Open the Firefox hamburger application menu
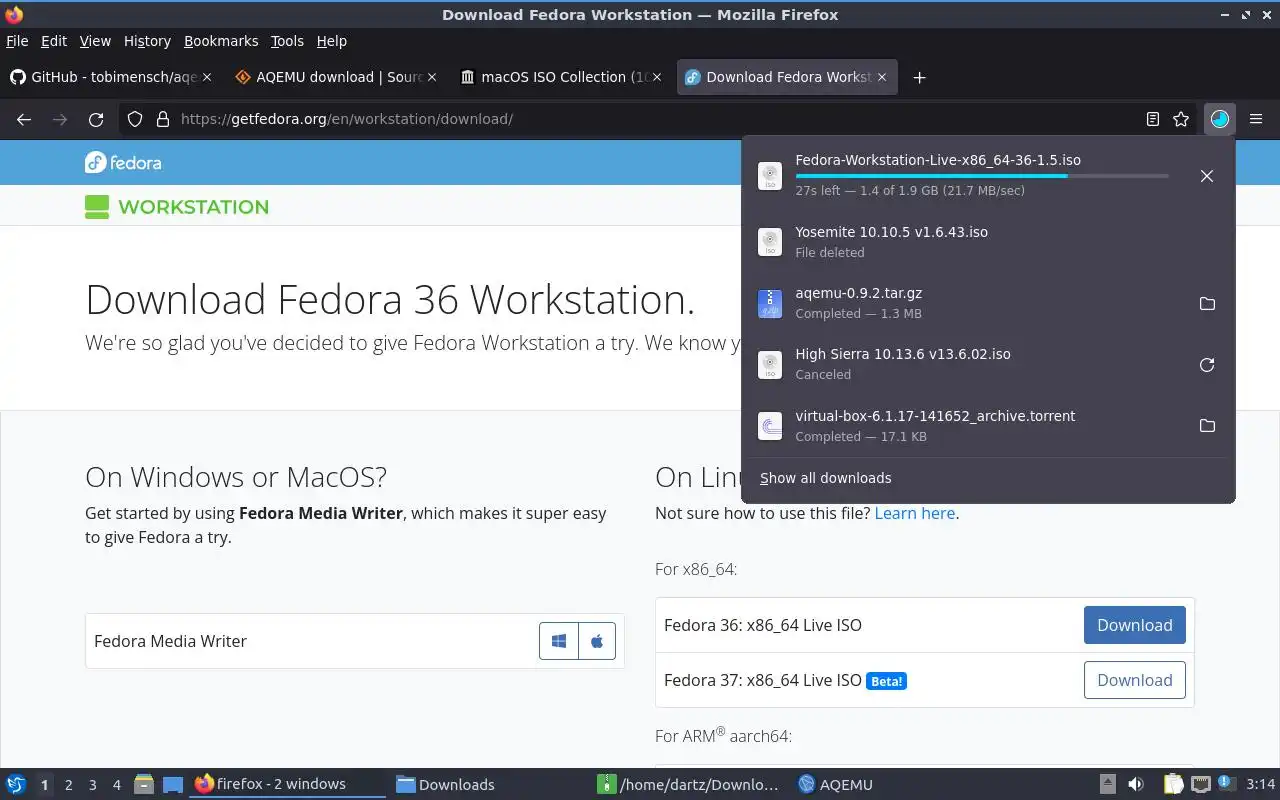The width and height of the screenshot is (1280, 800). pyautogui.click(x=1256, y=119)
